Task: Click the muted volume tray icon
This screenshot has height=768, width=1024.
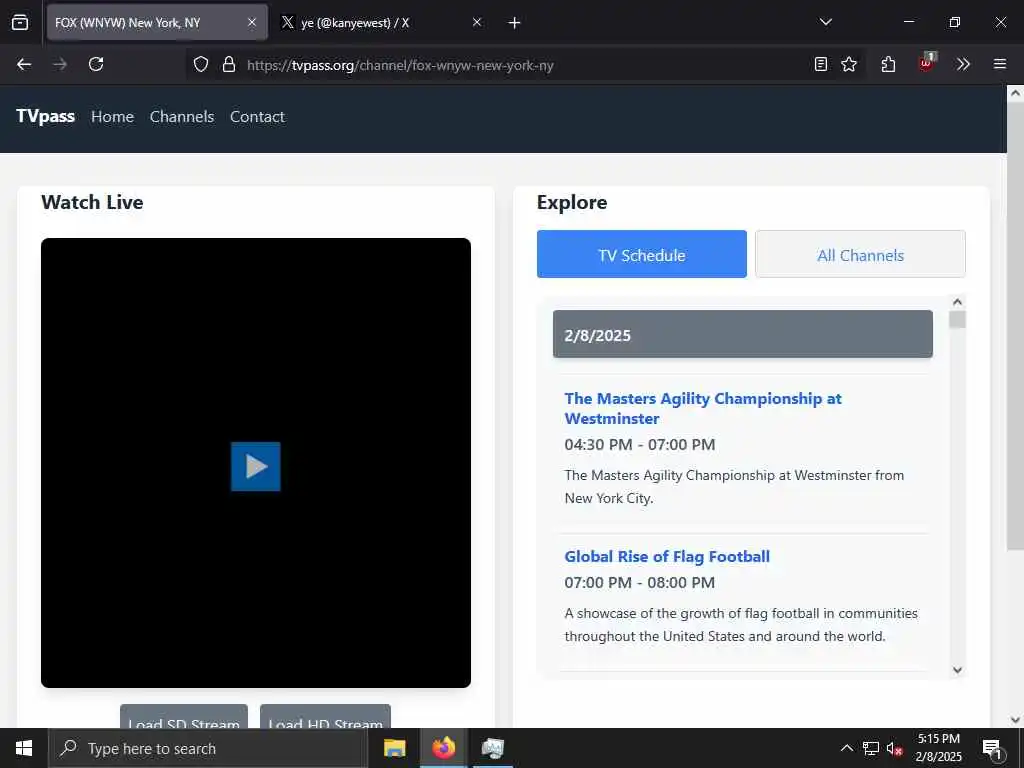Action: [x=894, y=748]
